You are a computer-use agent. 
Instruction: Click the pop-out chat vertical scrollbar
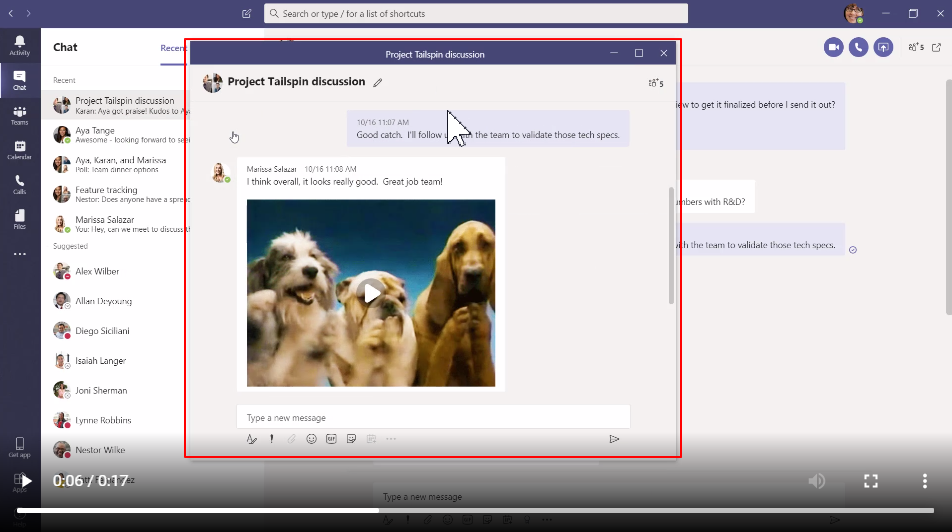click(672, 245)
